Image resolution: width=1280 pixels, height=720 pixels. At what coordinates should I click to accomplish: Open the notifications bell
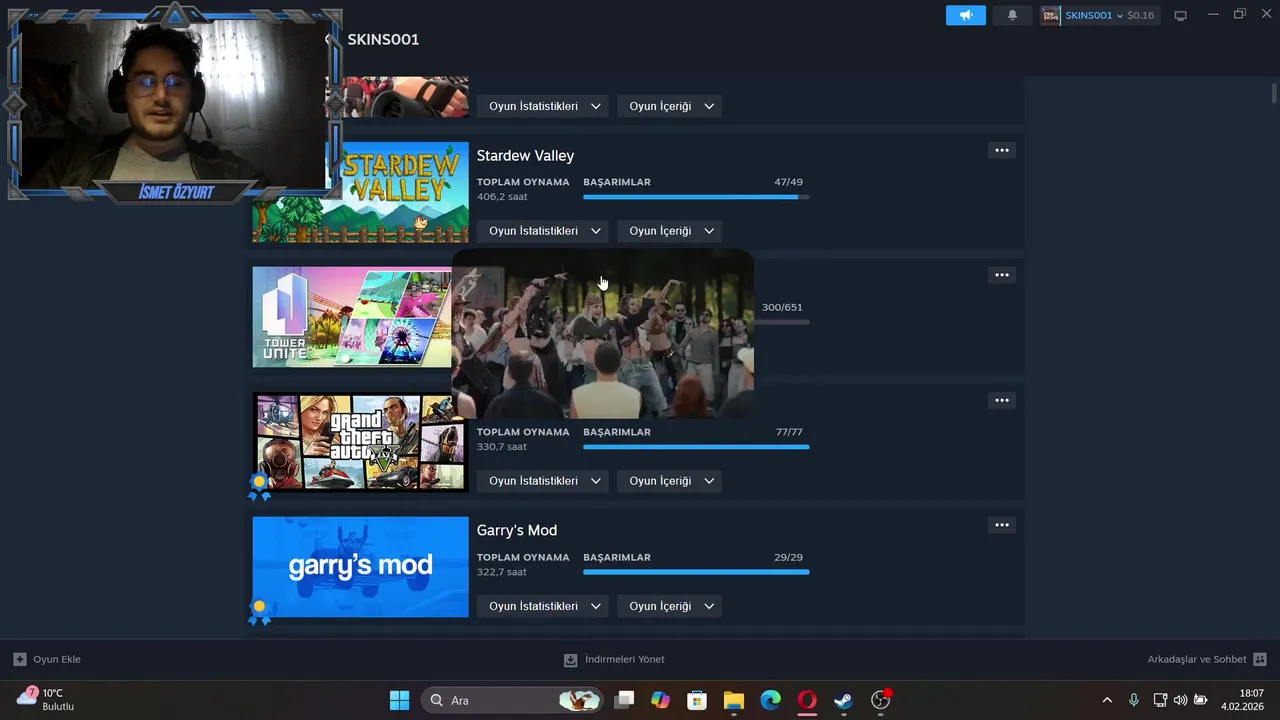point(1012,15)
